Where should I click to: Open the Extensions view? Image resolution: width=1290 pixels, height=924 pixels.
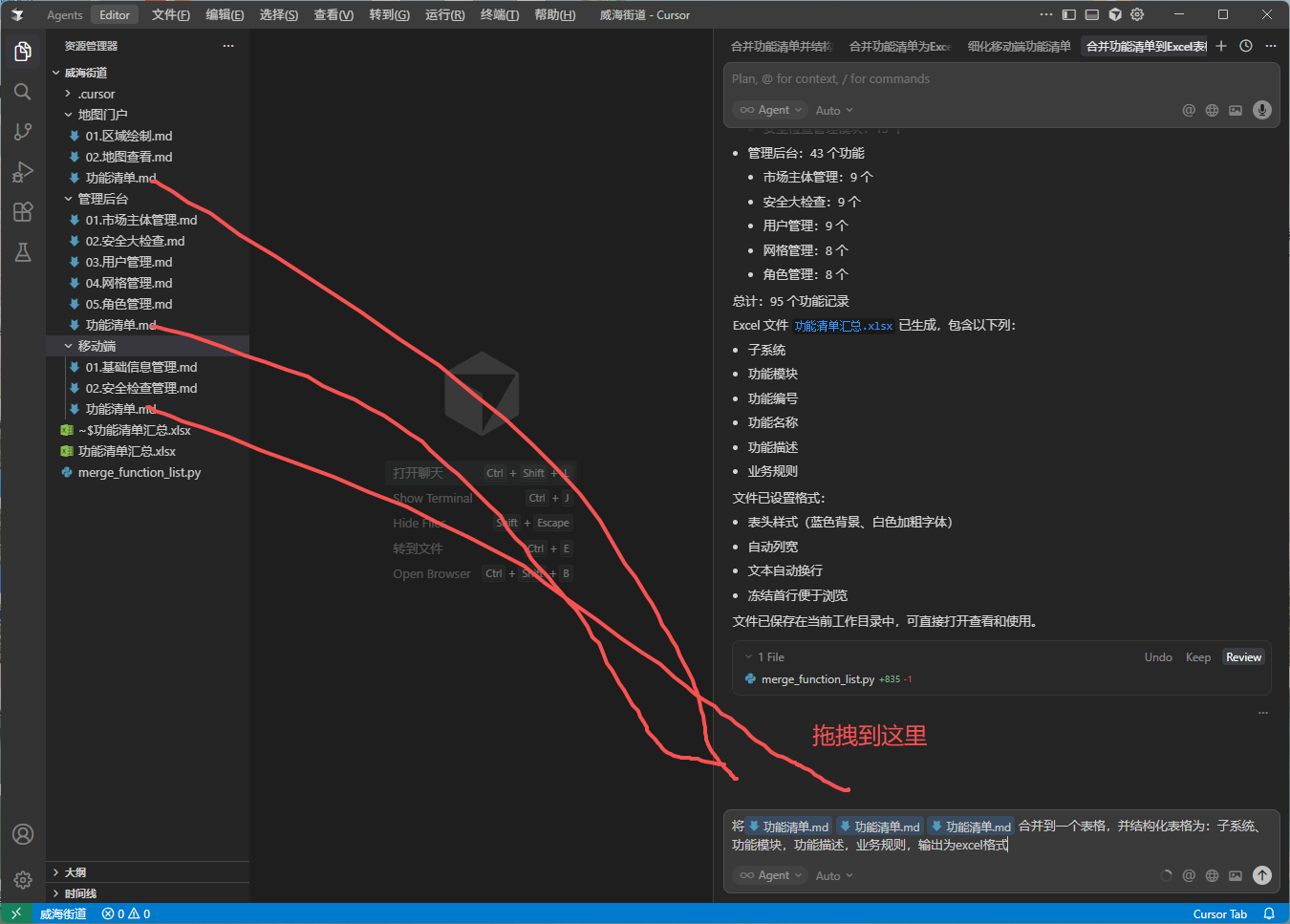coord(23,212)
